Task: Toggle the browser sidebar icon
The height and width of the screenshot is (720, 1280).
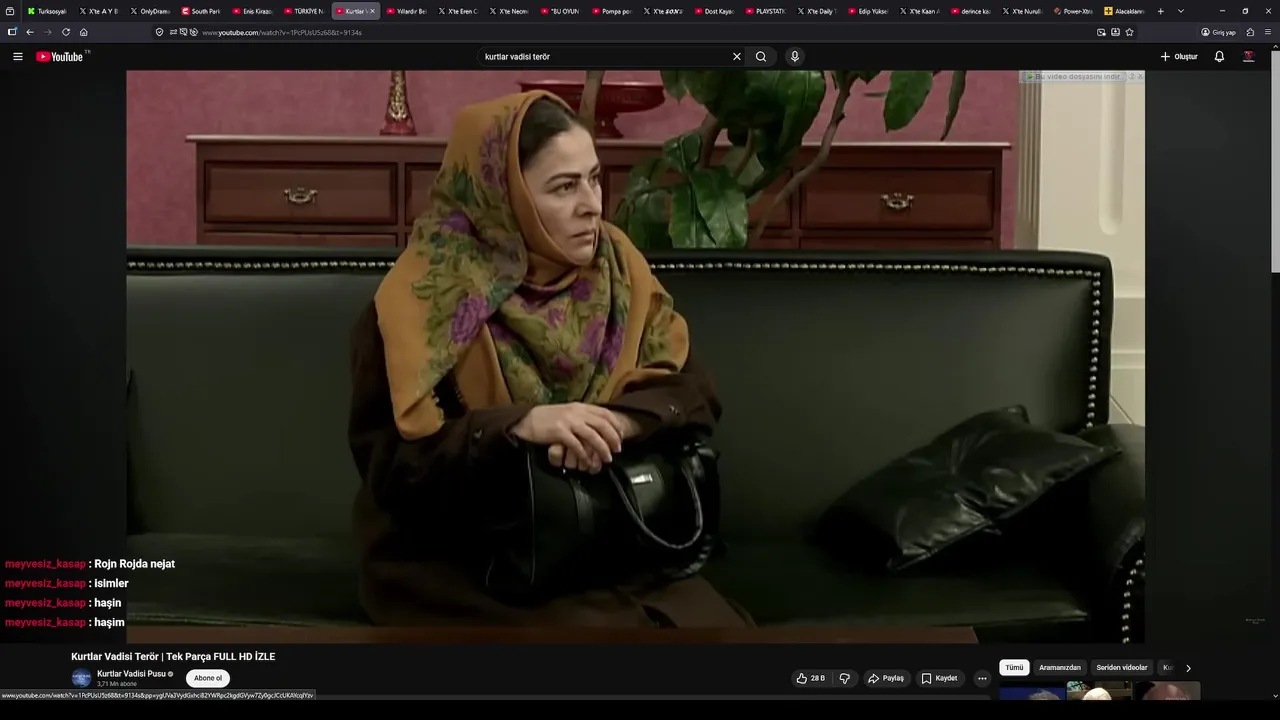Action: pyautogui.click(x=12, y=32)
